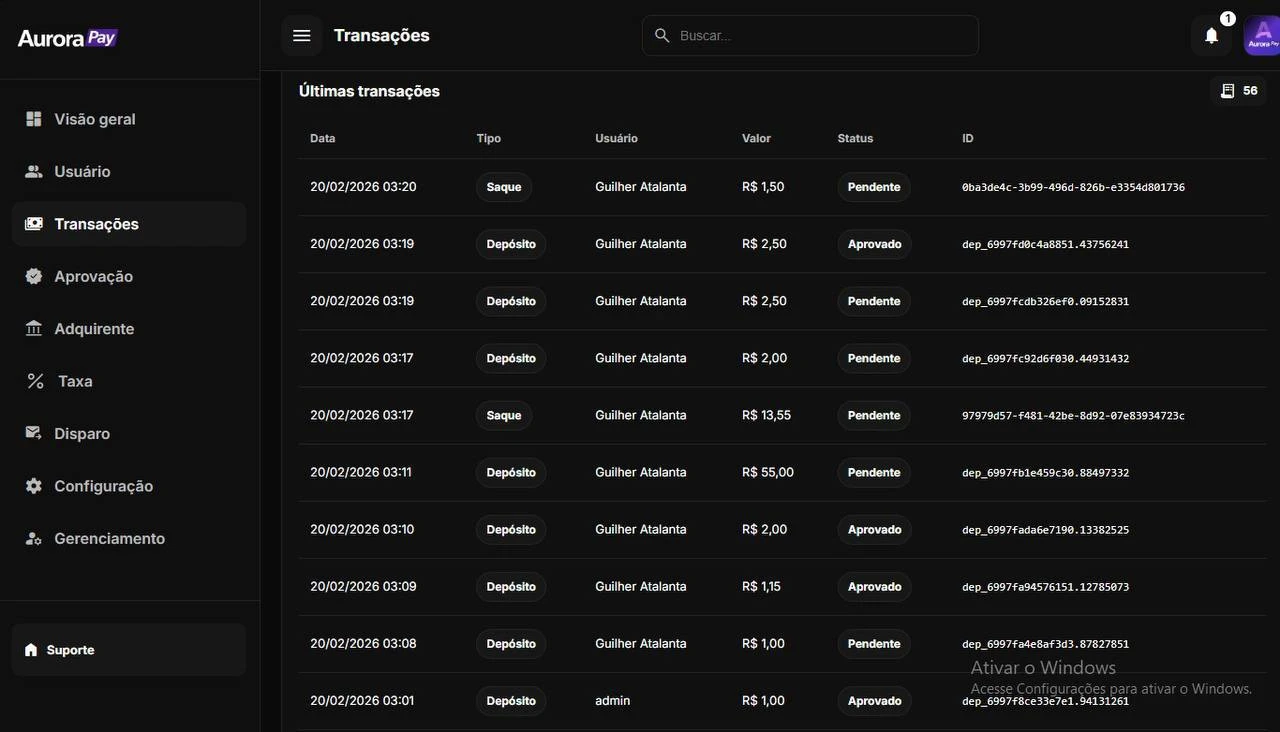The height and width of the screenshot is (732, 1280).
Task: Click the Aurora Pay logo
Action: (68, 39)
